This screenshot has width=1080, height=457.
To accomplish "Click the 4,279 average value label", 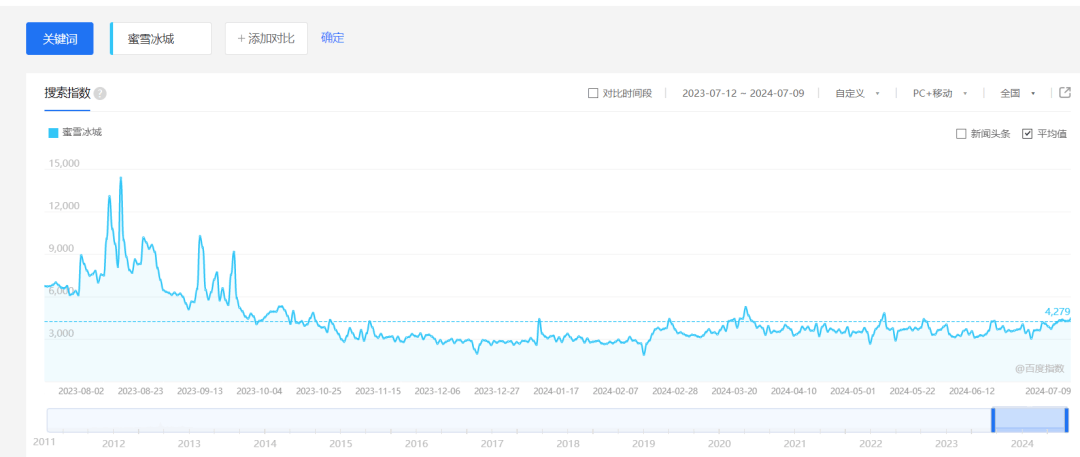I will click(x=1056, y=312).
